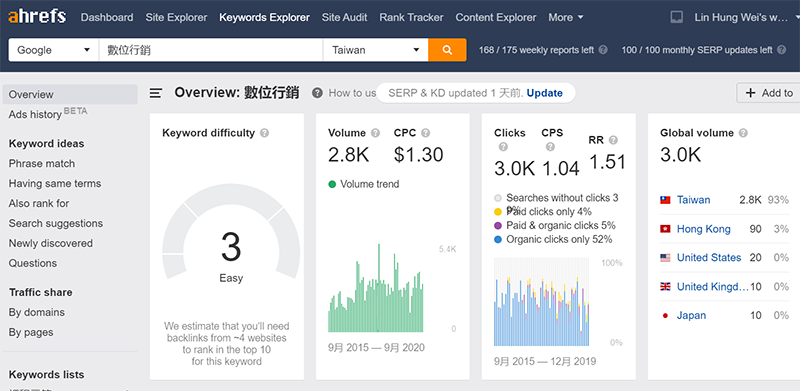This screenshot has width=800, height=391.
Task: Open Site Explorer in top navigation
Action: pos(176,17)
